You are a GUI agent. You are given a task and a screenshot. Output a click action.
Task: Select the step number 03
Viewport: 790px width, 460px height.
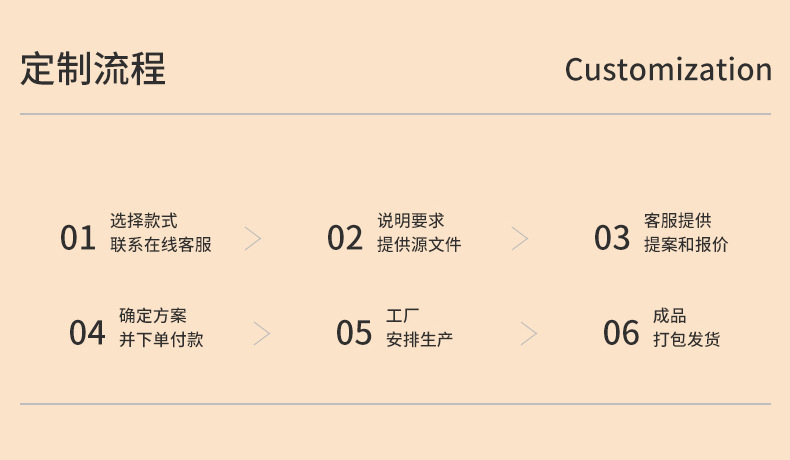pyautogui.click(x=612, y=238)
